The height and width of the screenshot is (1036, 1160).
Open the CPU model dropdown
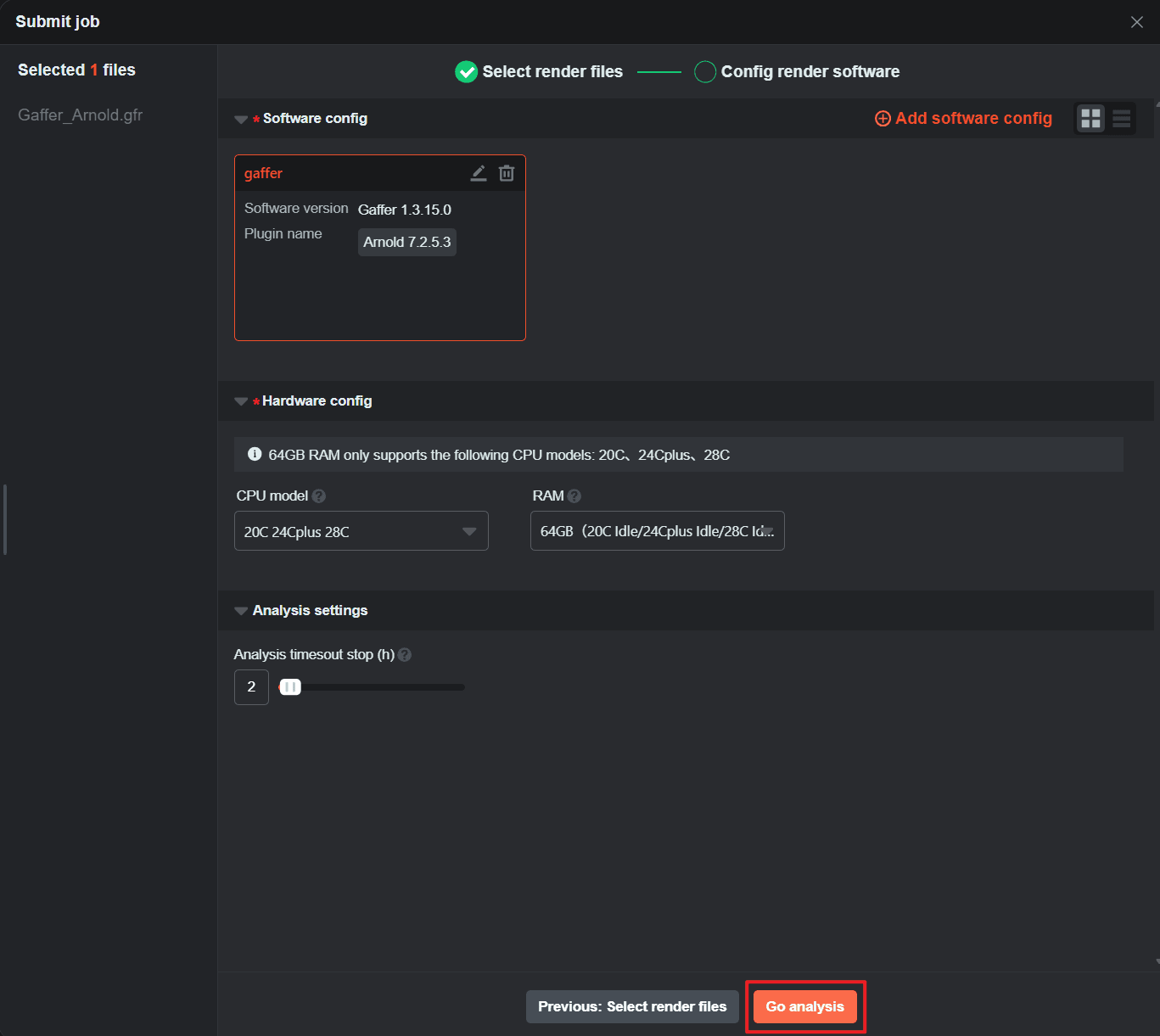(361, 531)
